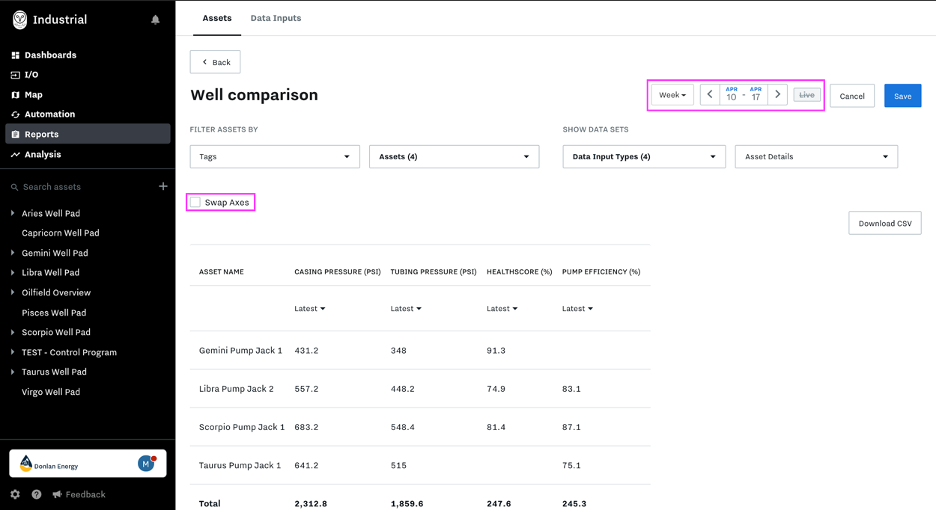936x510 pixels.
Task: Click the owl logo icon
Action: (20, 20)
